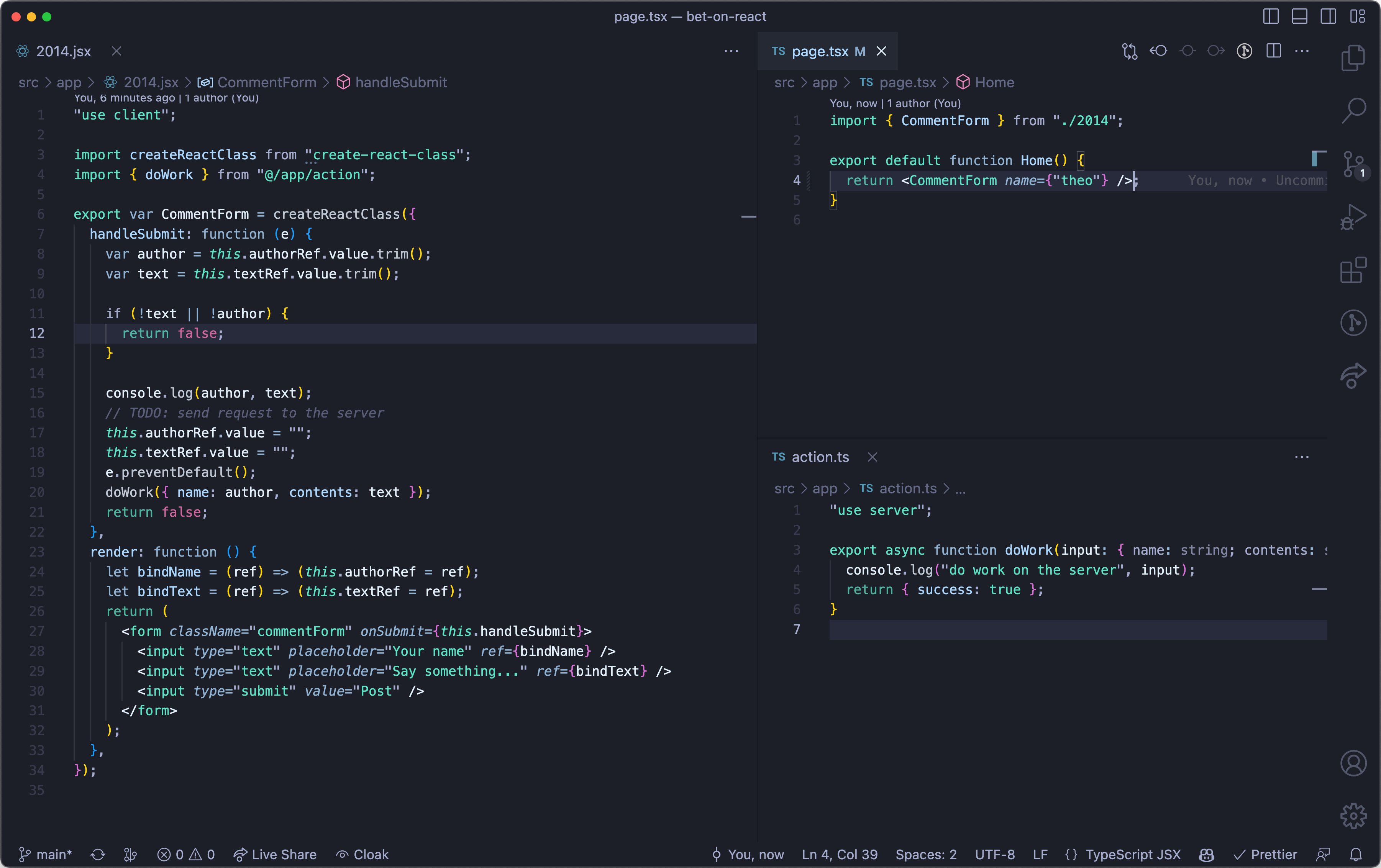
Task: Click Ln 4, Col 39 cursor position
Action: 840,854
